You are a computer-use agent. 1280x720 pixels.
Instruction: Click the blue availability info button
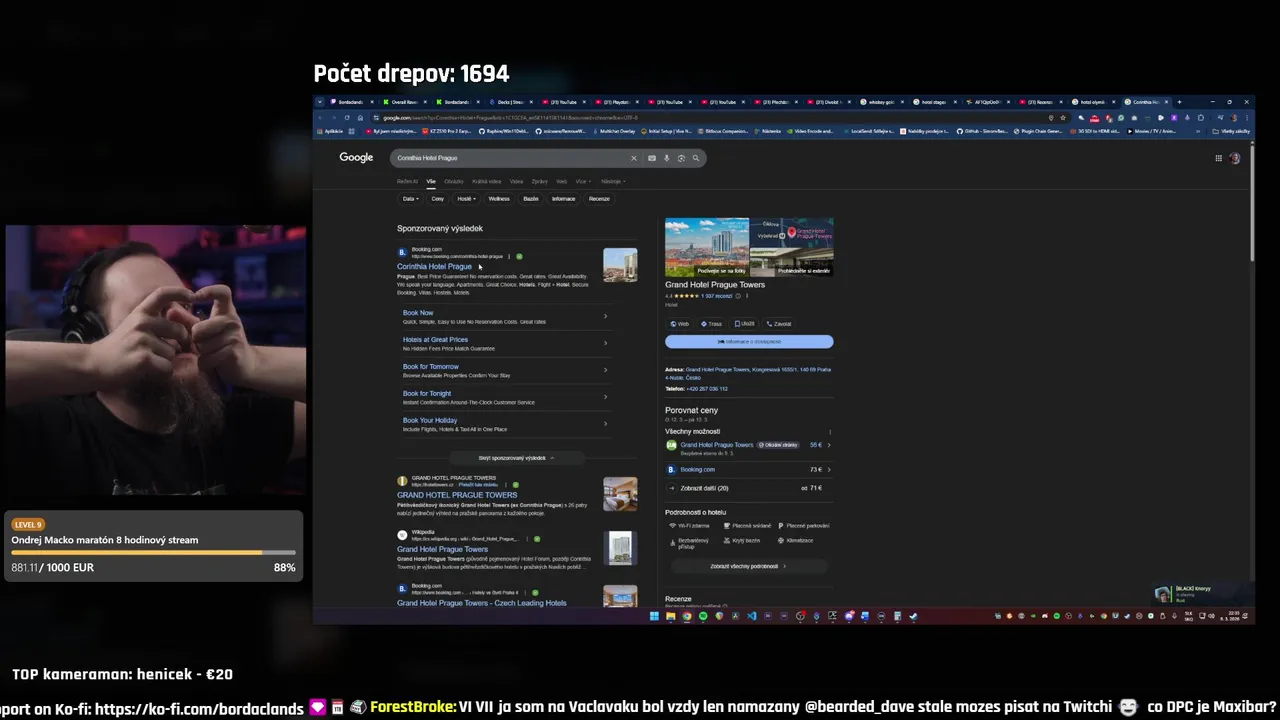(x=749, y=342)
